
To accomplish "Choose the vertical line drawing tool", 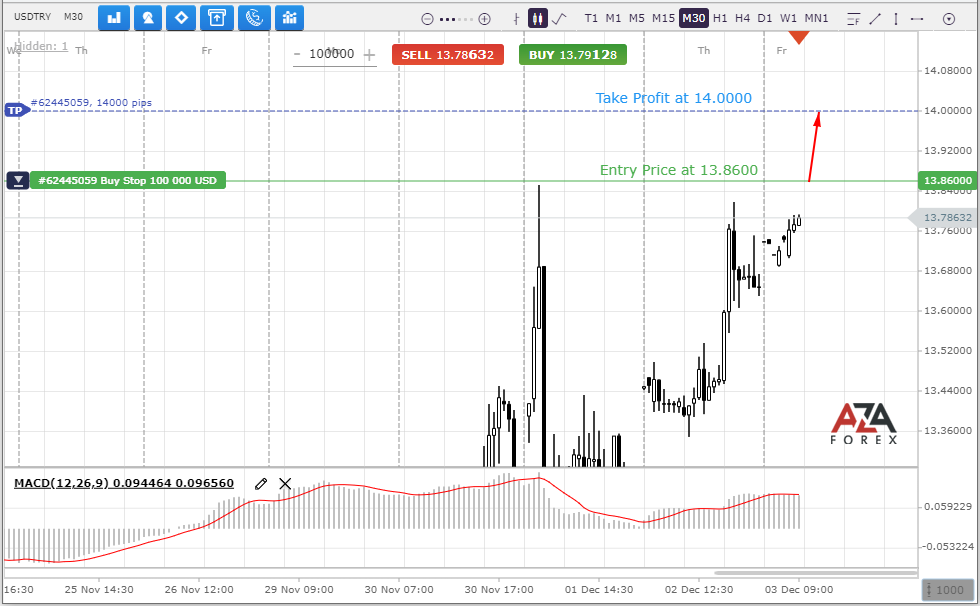I will tap(896, 19).
